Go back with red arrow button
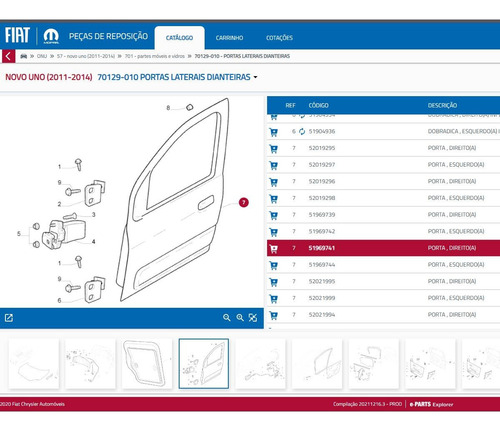This screenshot has width=500, height=431. pos(8,56)
